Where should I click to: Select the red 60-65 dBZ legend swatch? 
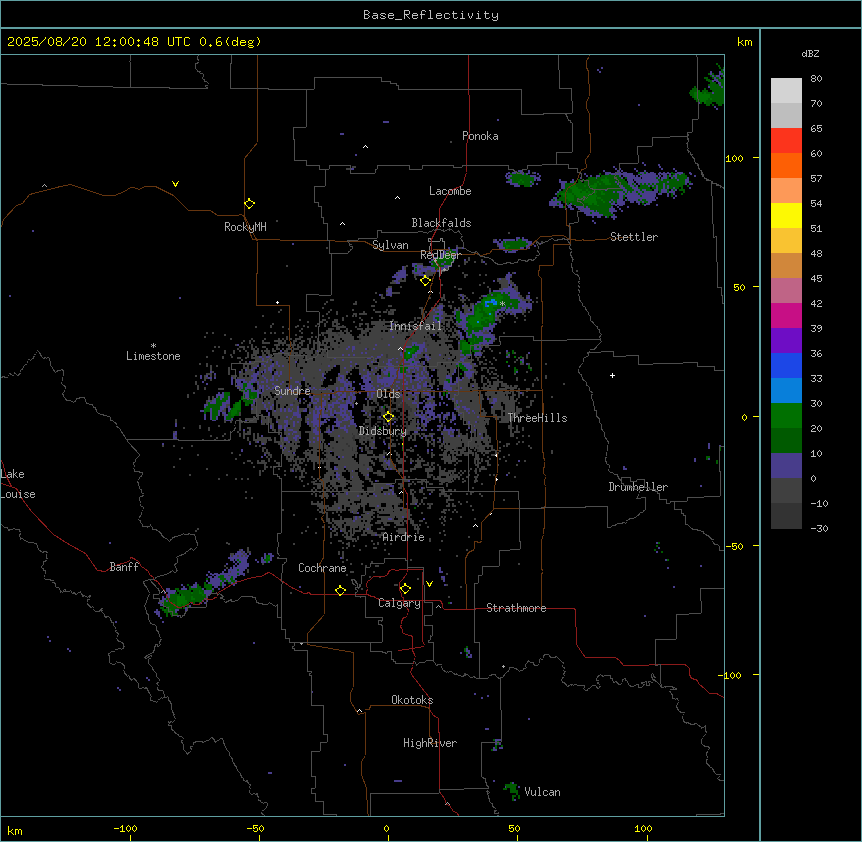[x=786, y=141]
